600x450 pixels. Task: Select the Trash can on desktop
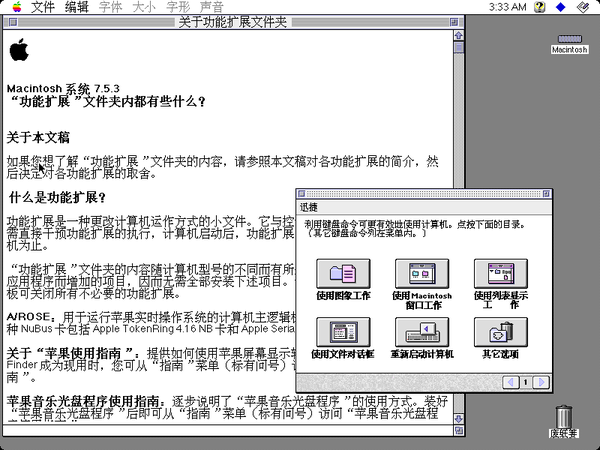564,417
